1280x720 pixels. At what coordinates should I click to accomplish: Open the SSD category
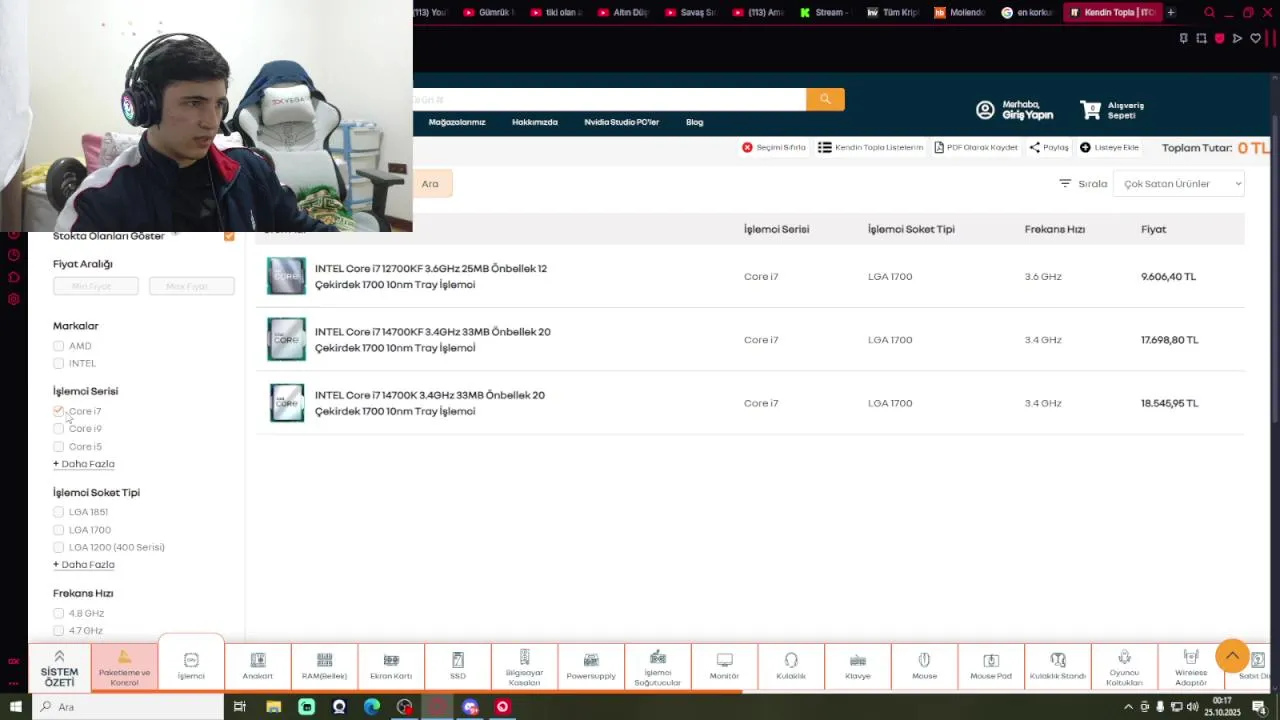(458, 666)
